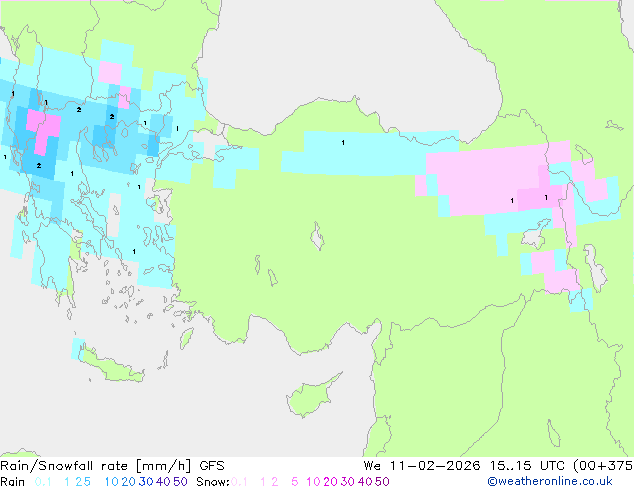Image resolution: width=634 pixels, height=490 pixels.
Task: Pick the Rain 1 legend color value
Action: click(67, 482)
